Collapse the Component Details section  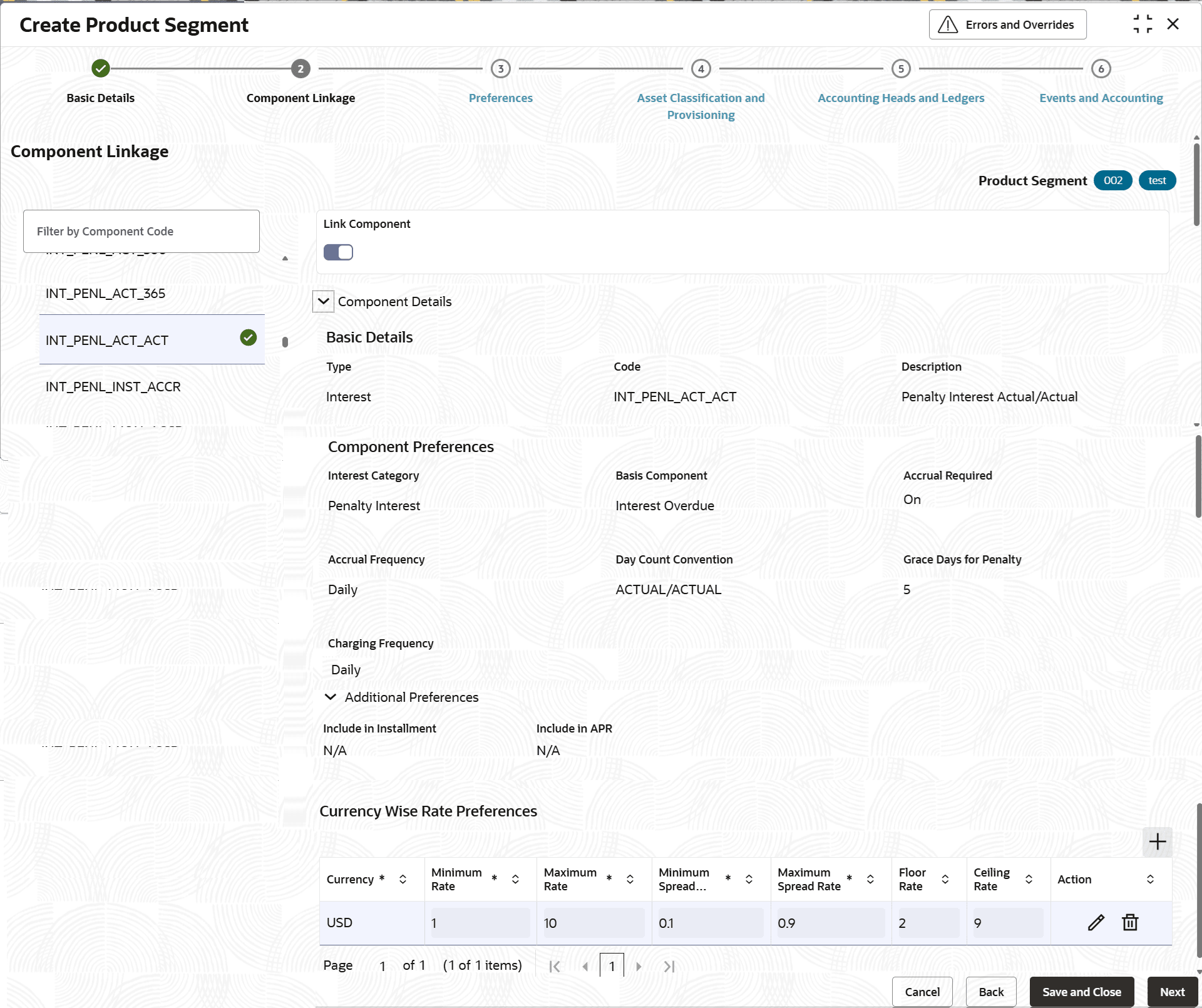(323, 301)
